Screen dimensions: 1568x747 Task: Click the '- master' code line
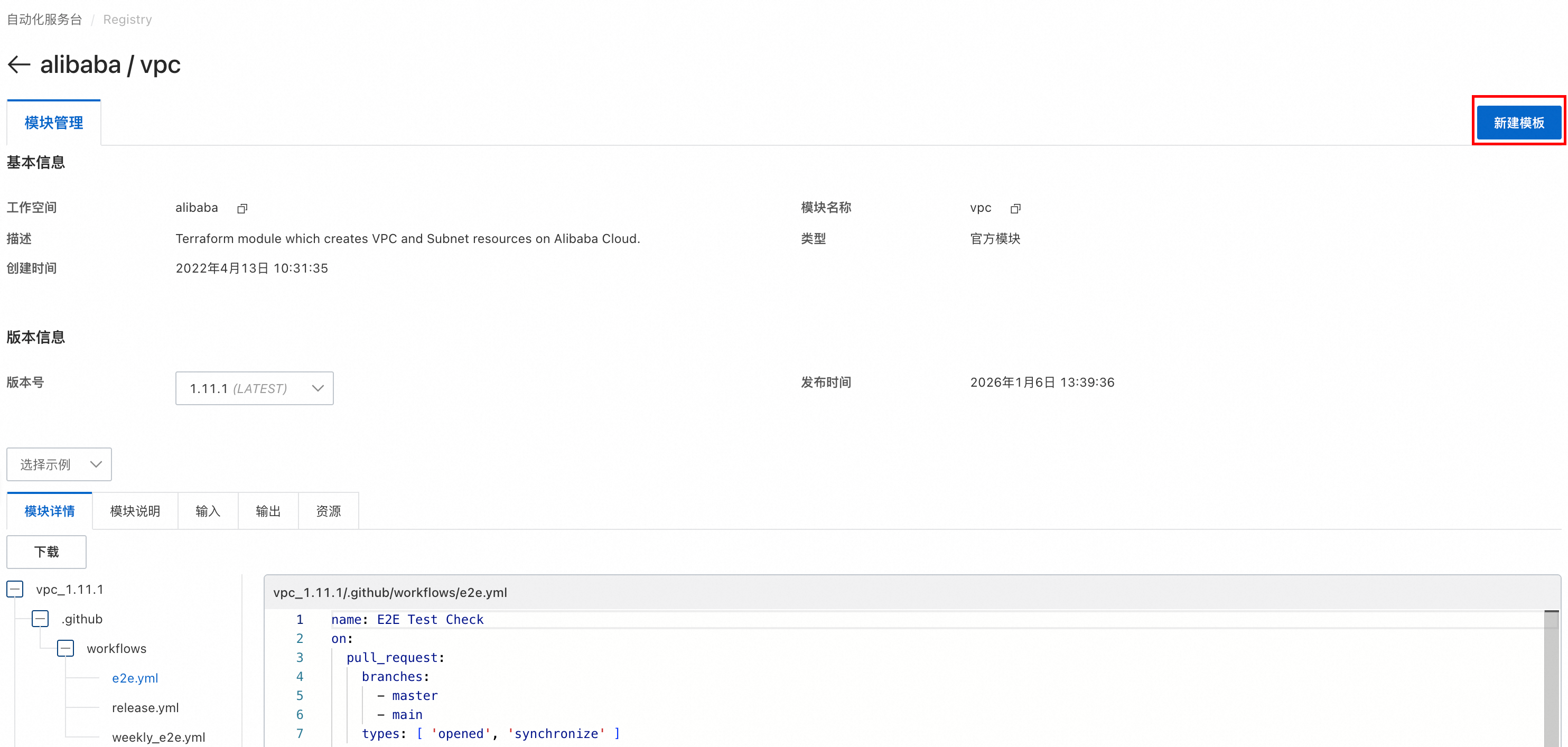click(407, 696)
